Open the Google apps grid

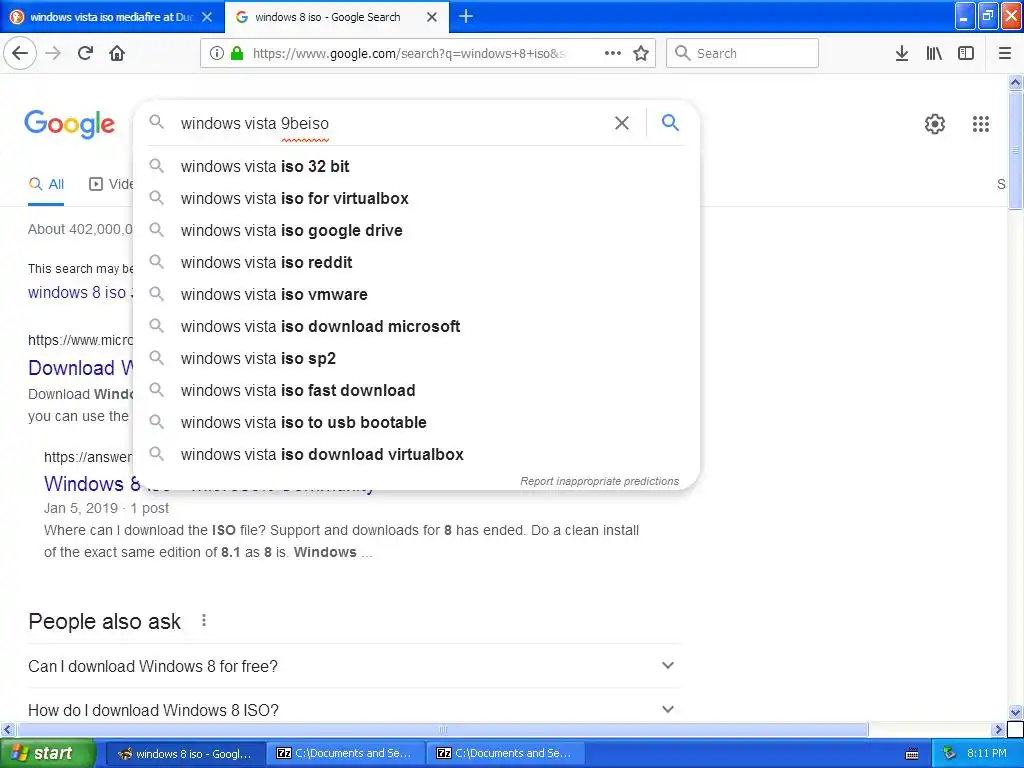coord(980,123)
